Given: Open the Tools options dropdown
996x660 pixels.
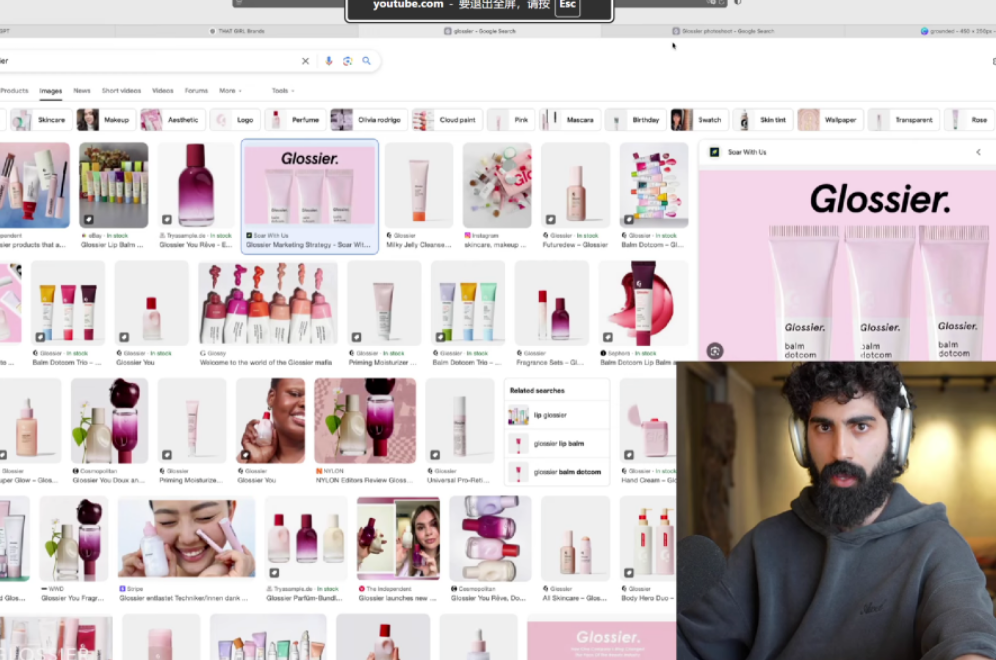Looking at the screenshot, I should pyautogui.click(x=282, y=91).
